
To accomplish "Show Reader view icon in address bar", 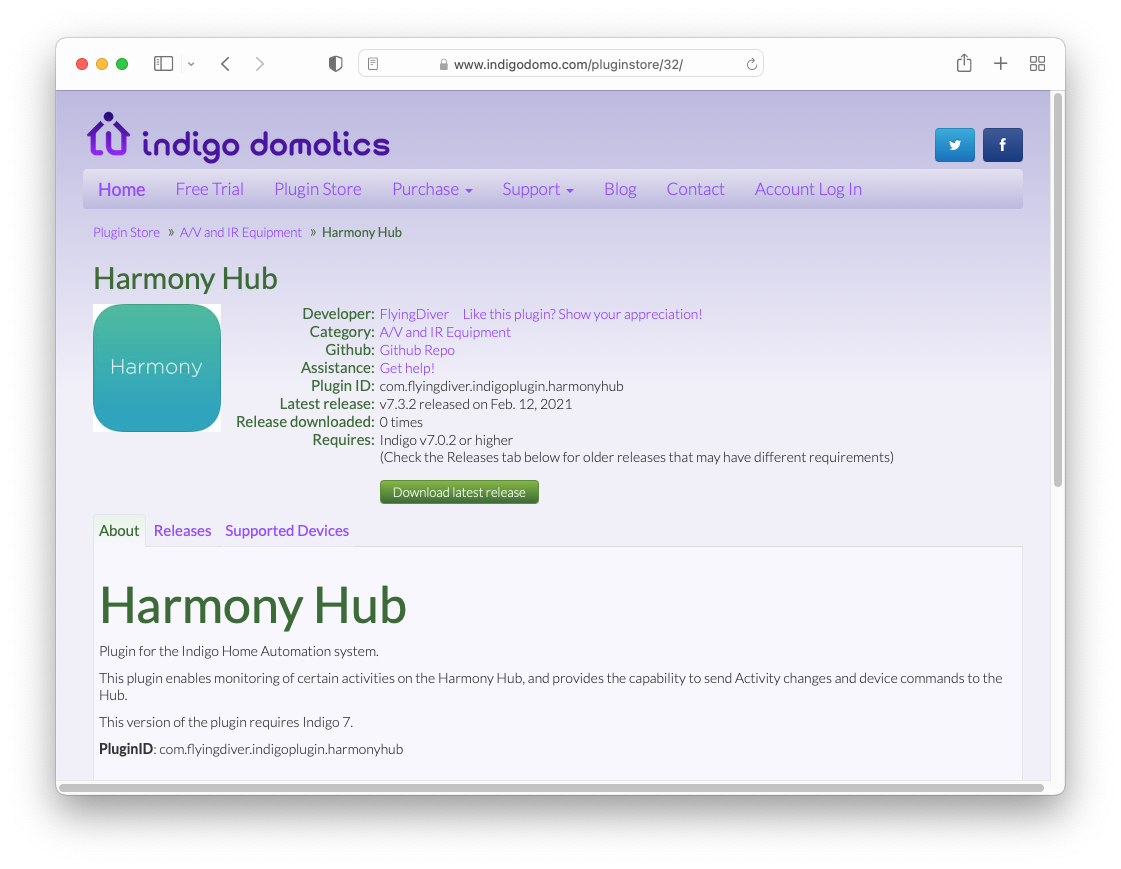I will pyautogui.click(x=373, y=64).
